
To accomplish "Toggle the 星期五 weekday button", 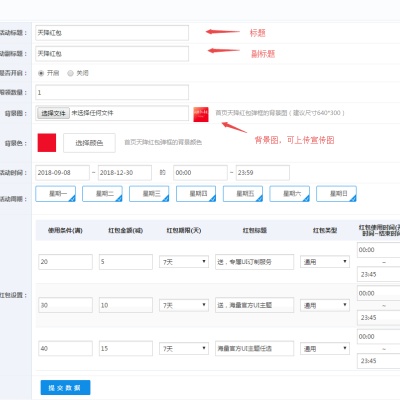I will (243, 194).
